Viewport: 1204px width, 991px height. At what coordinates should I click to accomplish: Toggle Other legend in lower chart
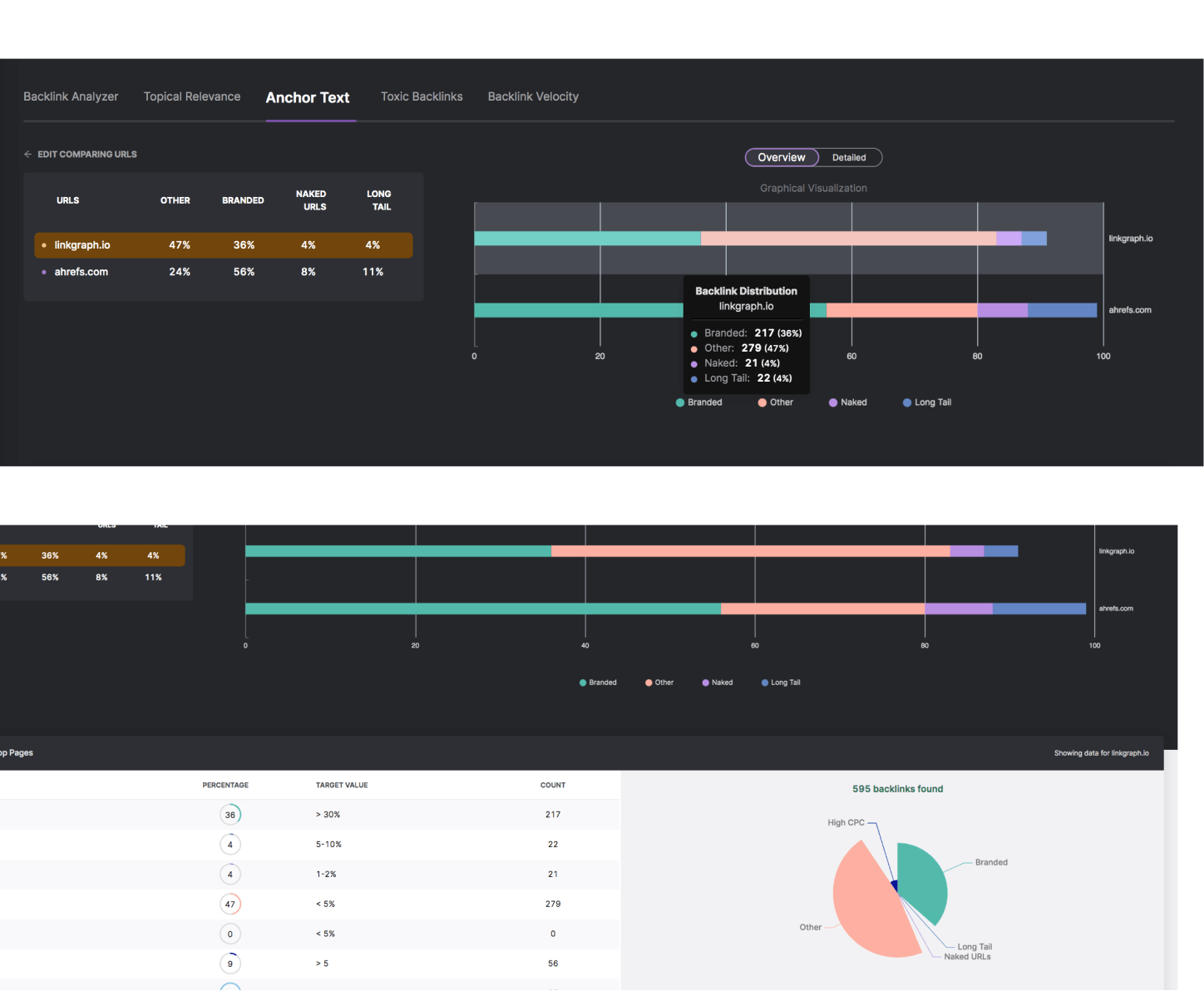tap(659, 683)
